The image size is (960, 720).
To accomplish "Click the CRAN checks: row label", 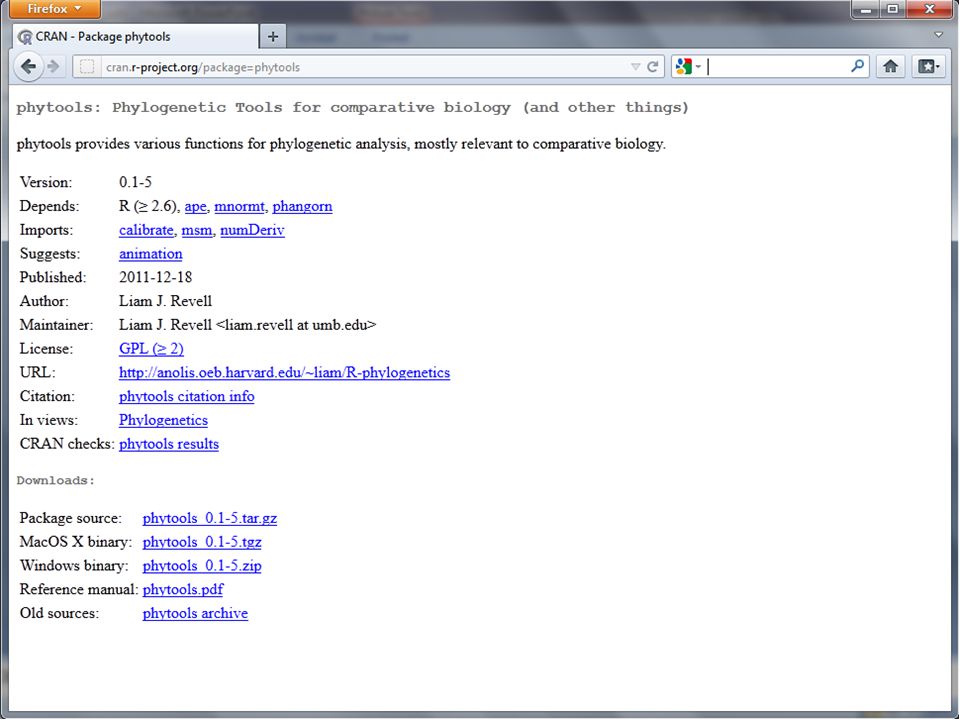I will pos(67,444).
